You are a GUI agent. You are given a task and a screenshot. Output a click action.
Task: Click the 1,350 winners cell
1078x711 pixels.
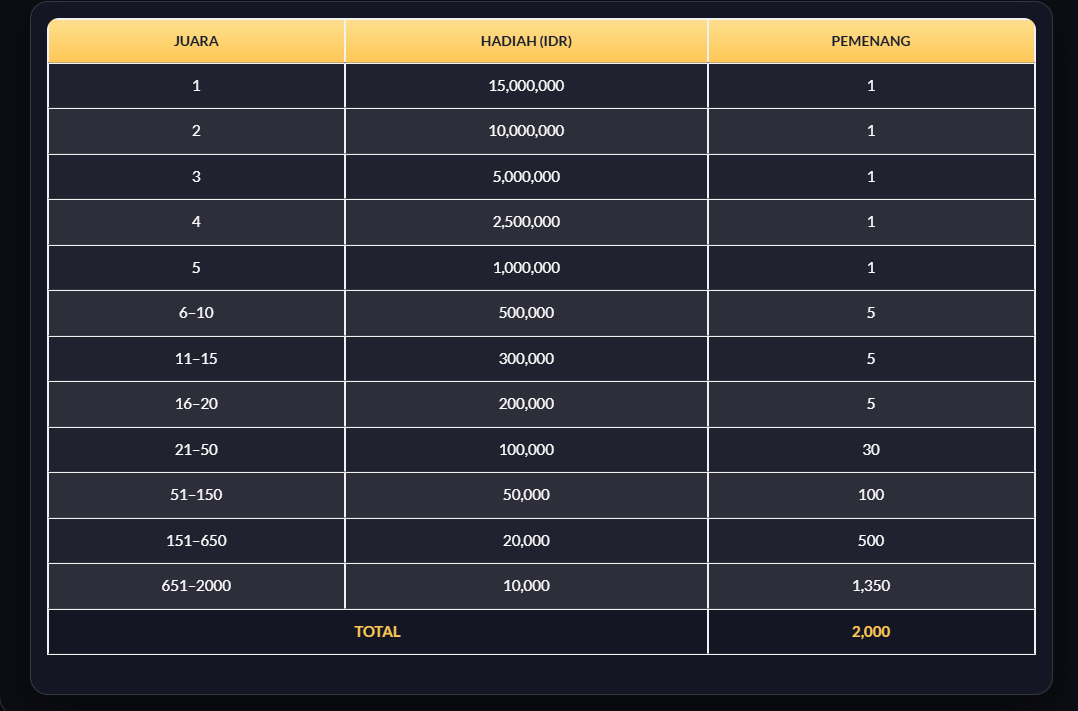(871, 586)
